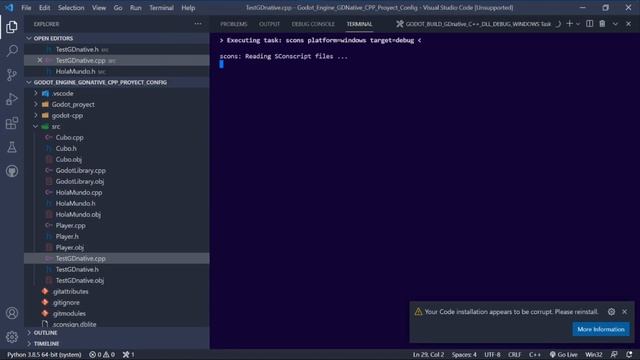
Task: Open the launch profile dropdown arrow
Action: coord(578,24)
